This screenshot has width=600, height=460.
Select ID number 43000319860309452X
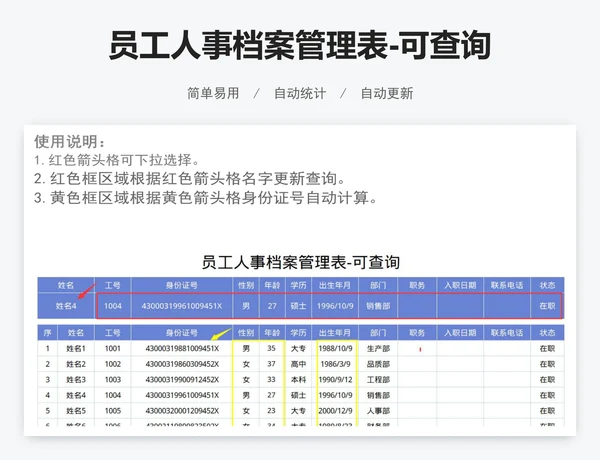click(x=182, y=364)
